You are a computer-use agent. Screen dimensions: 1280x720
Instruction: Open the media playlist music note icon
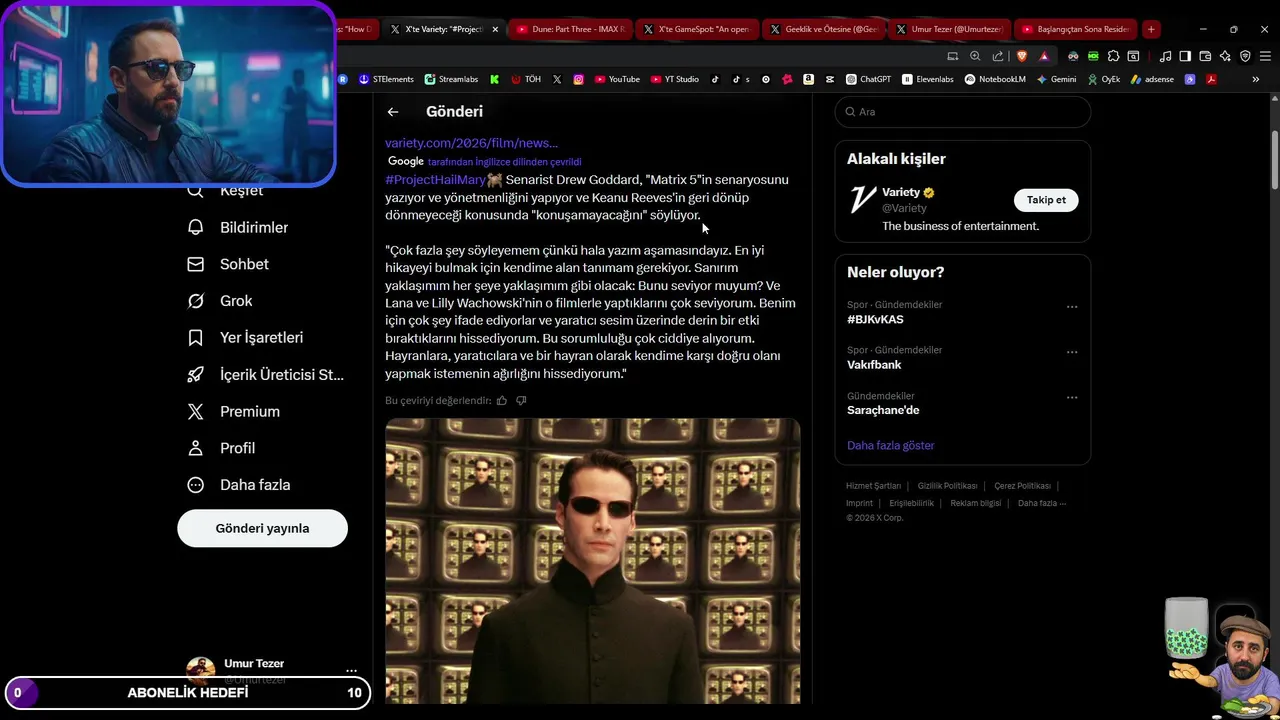pyautogui.click(x=1165, y=56)
